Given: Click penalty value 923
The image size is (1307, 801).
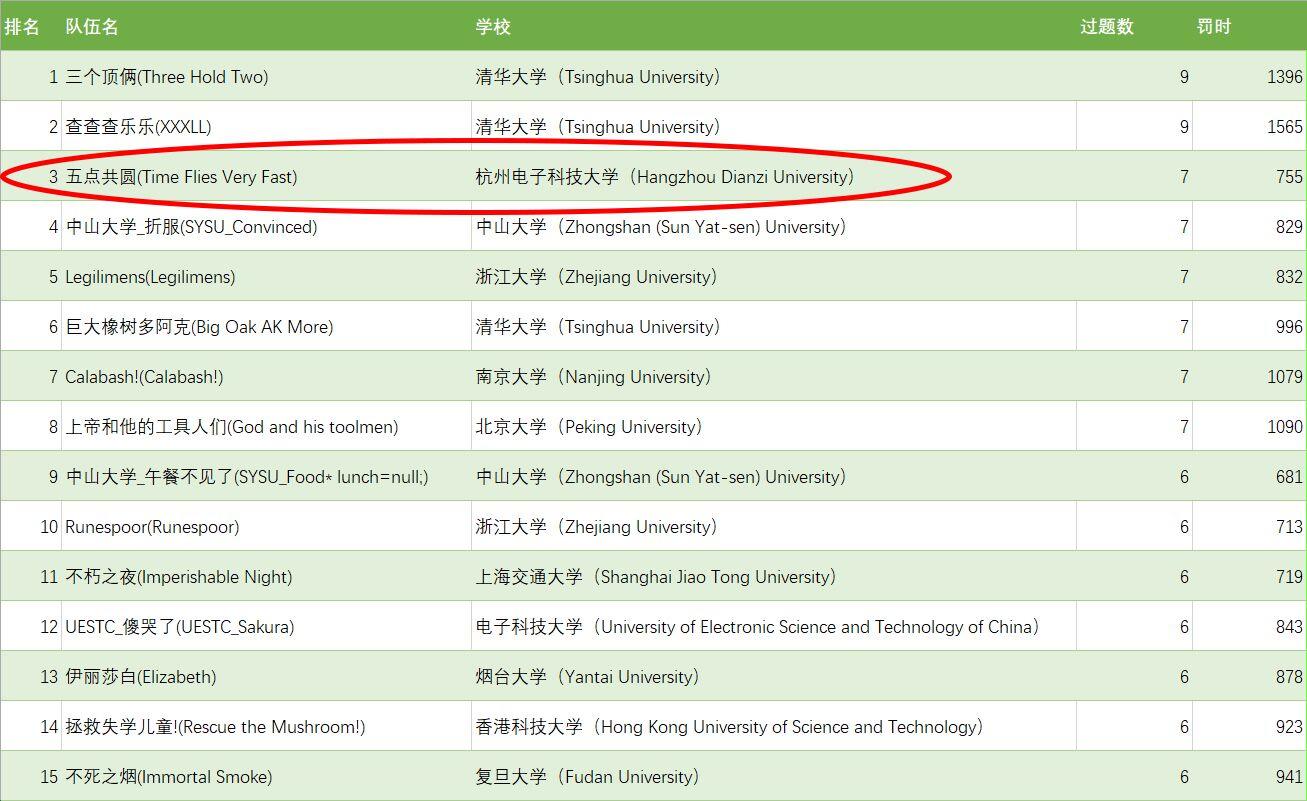Looking at the screenshot, I should [x=1289, y=727].
